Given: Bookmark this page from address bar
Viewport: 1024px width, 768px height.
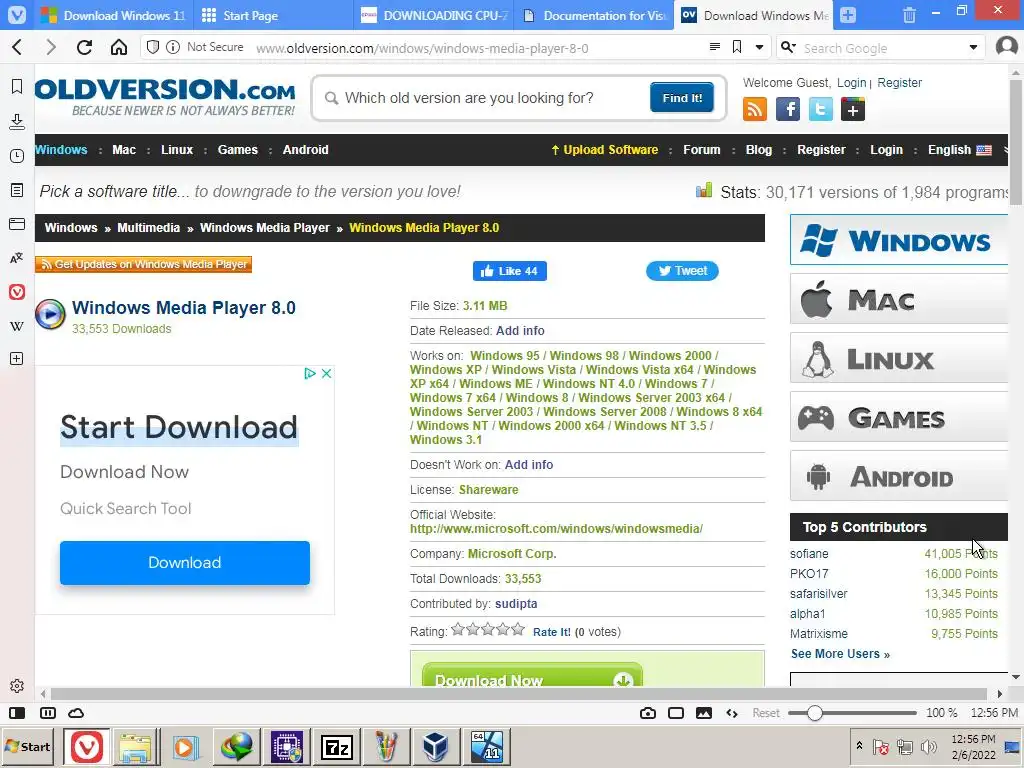Looking at the screenshot, I should tap(737, 47).
